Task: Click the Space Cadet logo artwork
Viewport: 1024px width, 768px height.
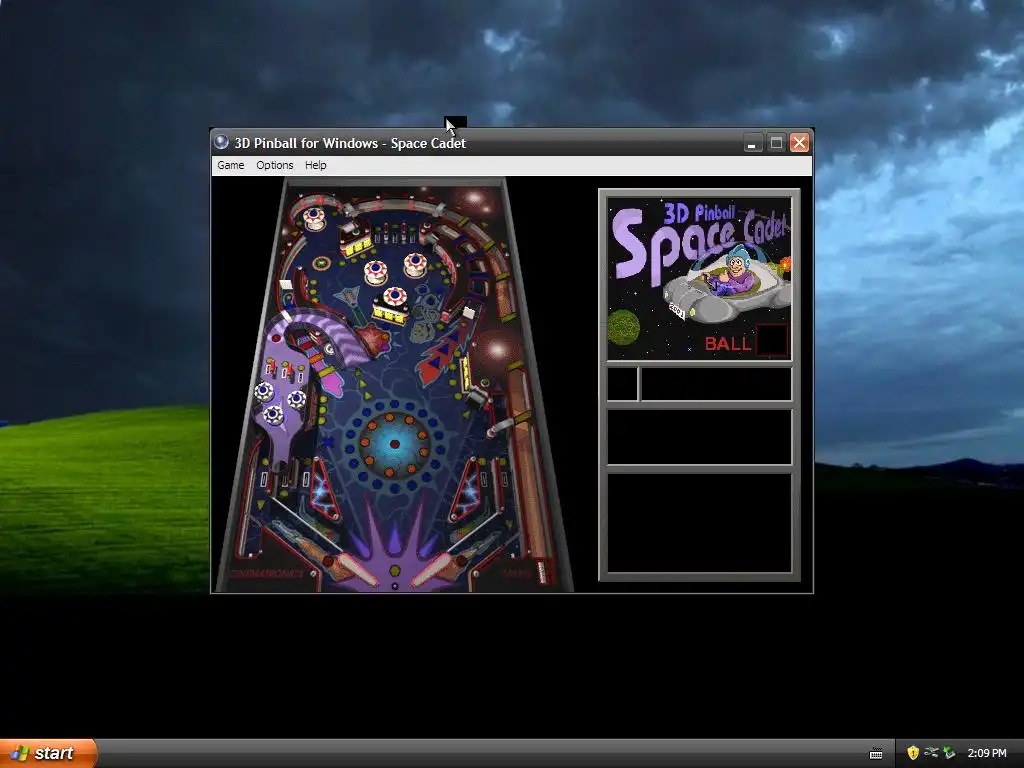Action: (x=699, y=278)
